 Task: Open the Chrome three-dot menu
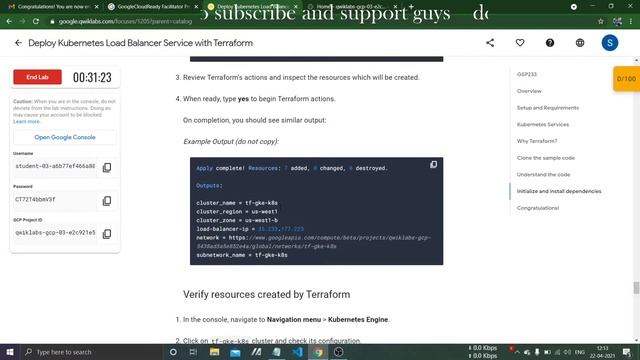point(631,21)
